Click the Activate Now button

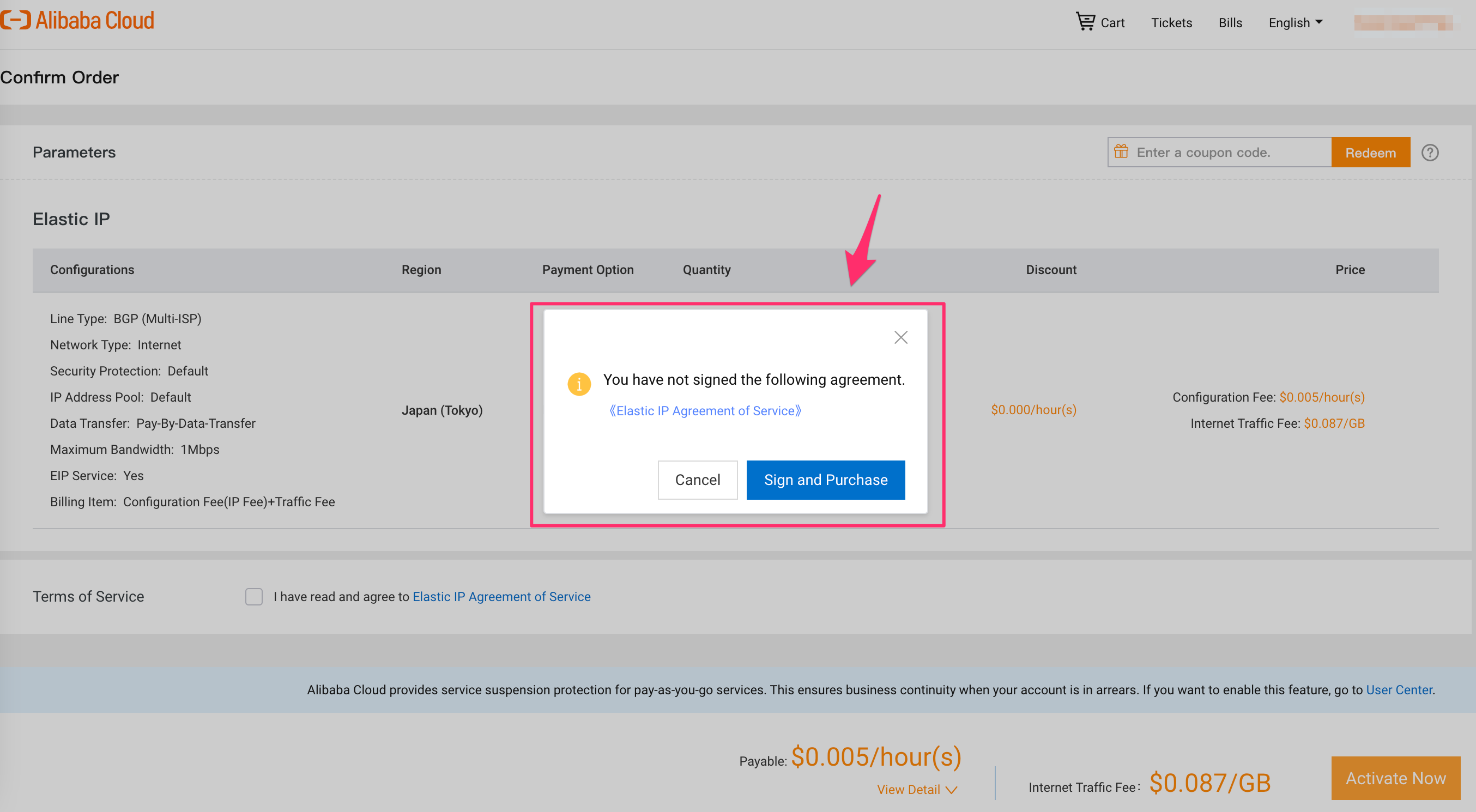tap(1395, 778)
